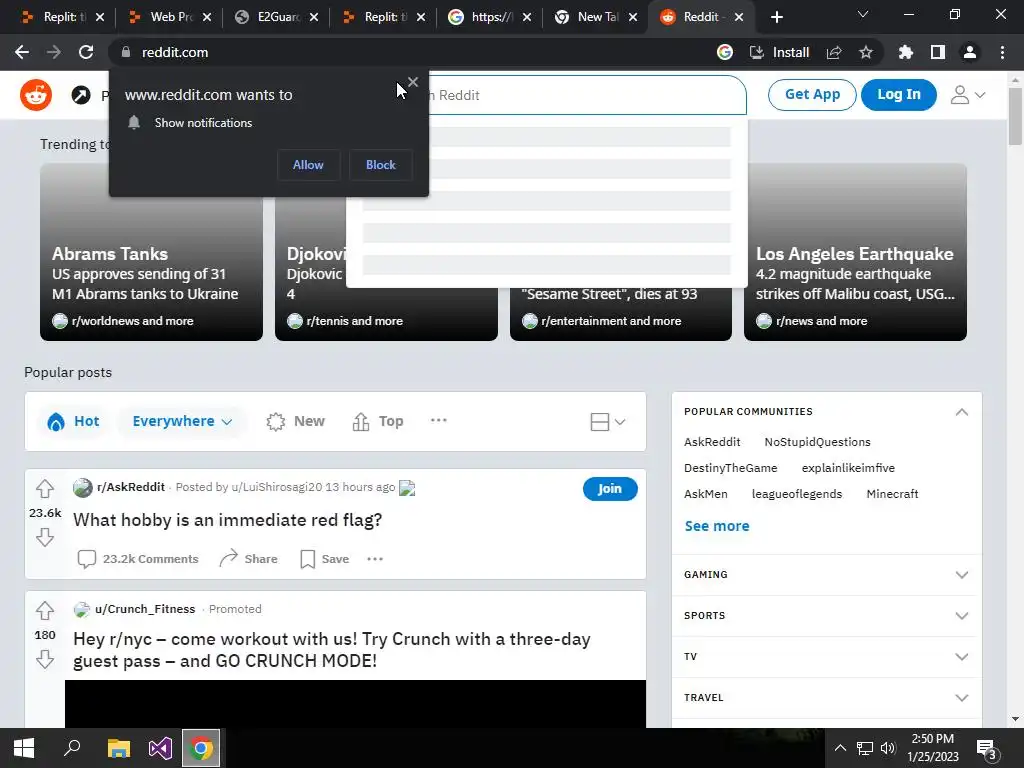The image size is (1024, 768).
Task: Switch to the https:// Google tab
Action: pyautogui.click(x=490, y=17)
